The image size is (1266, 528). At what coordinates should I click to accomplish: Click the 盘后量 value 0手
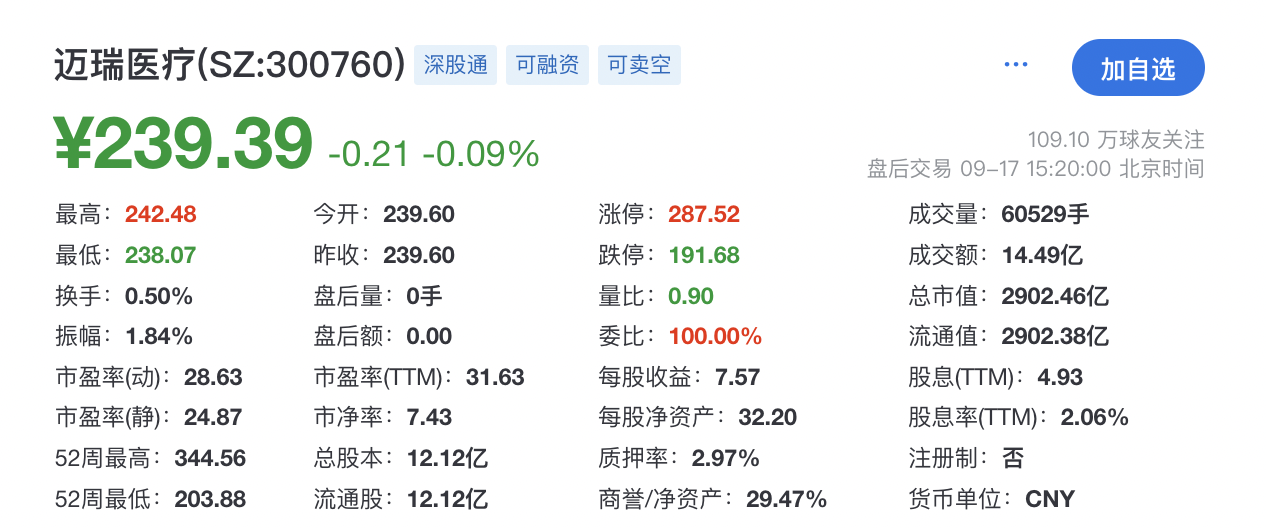tap(424, 296)
